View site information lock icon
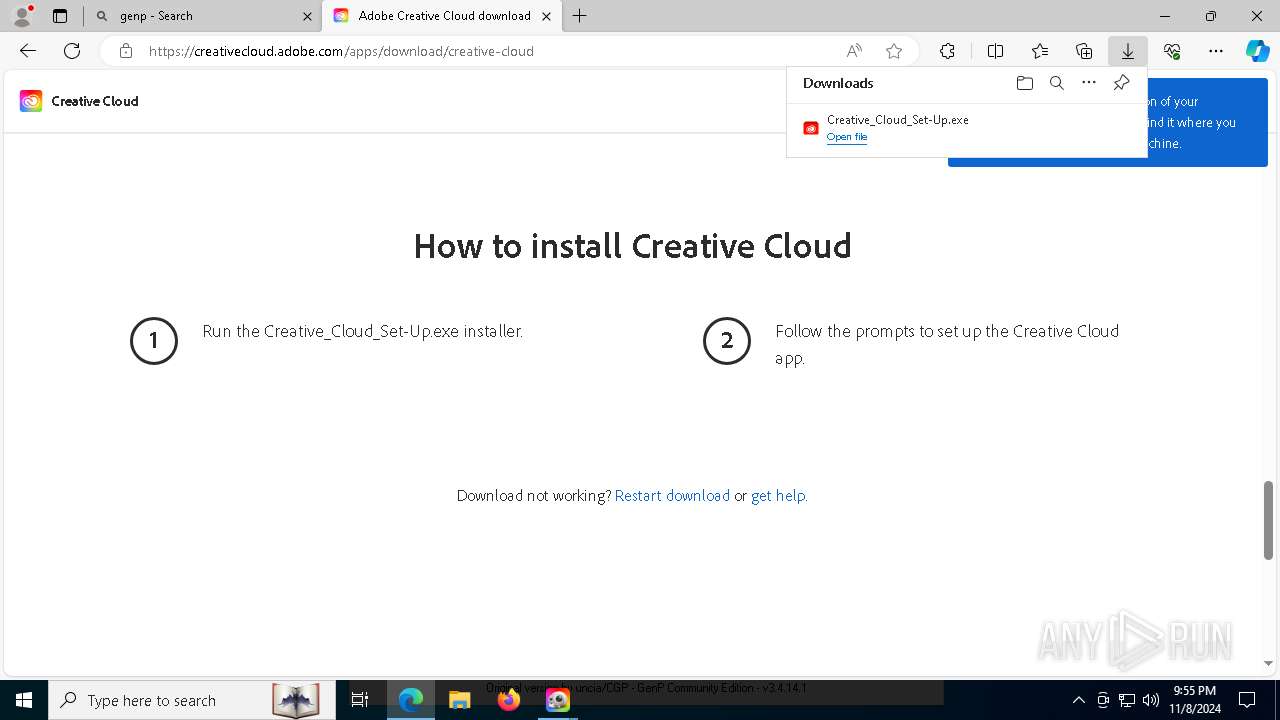This screenshot has width=1280, height=720. point(125,51)
